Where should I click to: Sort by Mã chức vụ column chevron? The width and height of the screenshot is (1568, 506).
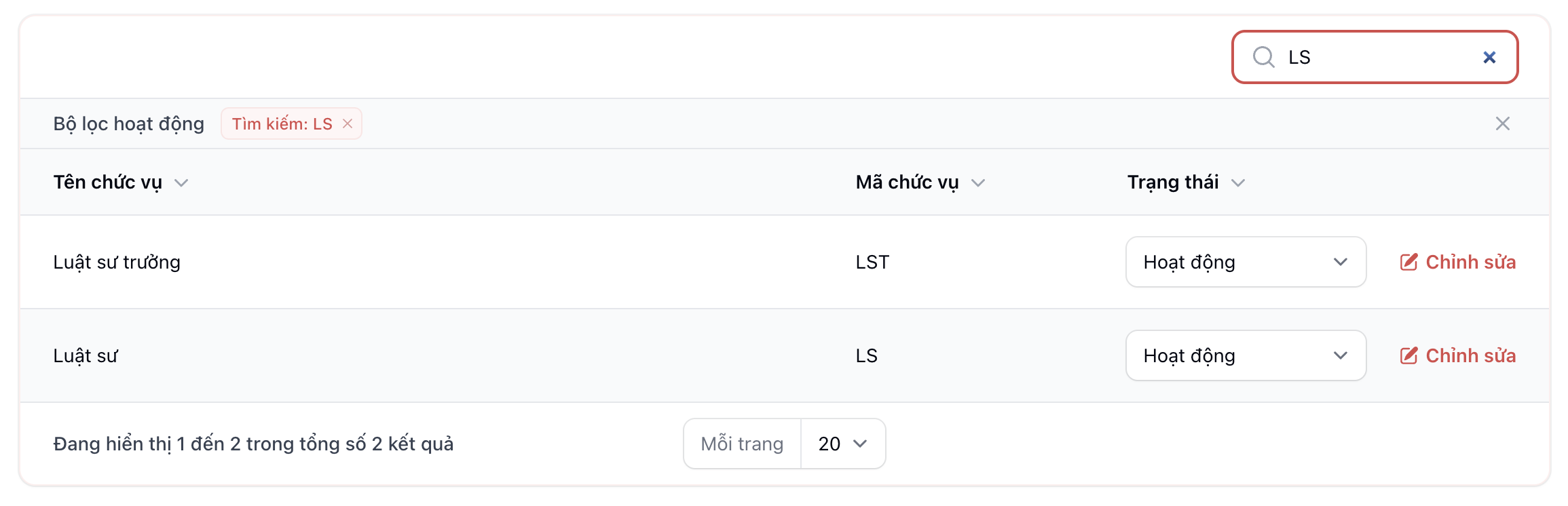coord(978,183)
